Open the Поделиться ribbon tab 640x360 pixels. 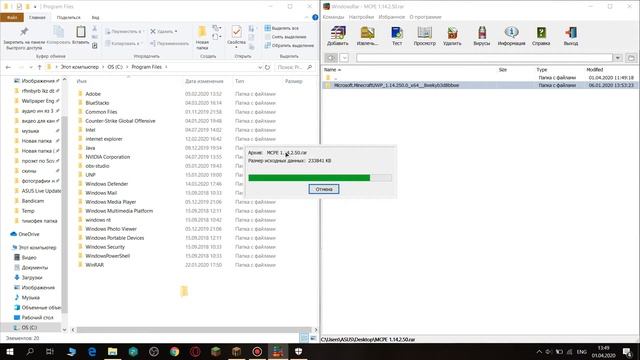(x=68, y=18)
